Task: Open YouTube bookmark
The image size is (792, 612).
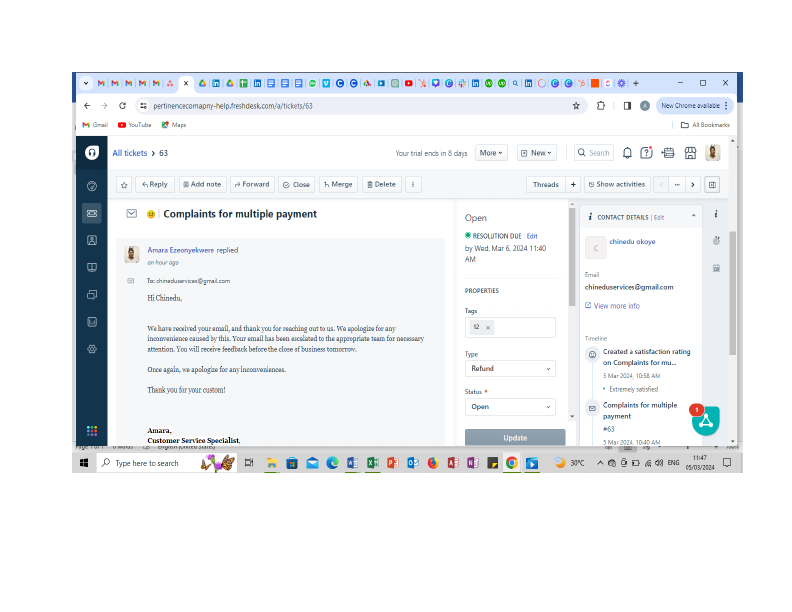Action: pos(134,125)
